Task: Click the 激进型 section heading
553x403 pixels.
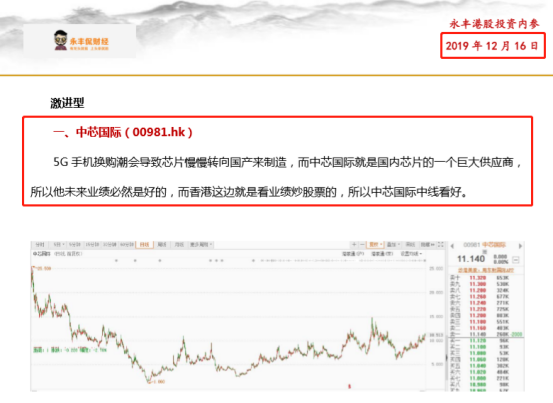Action: click(x=67, y=103)
